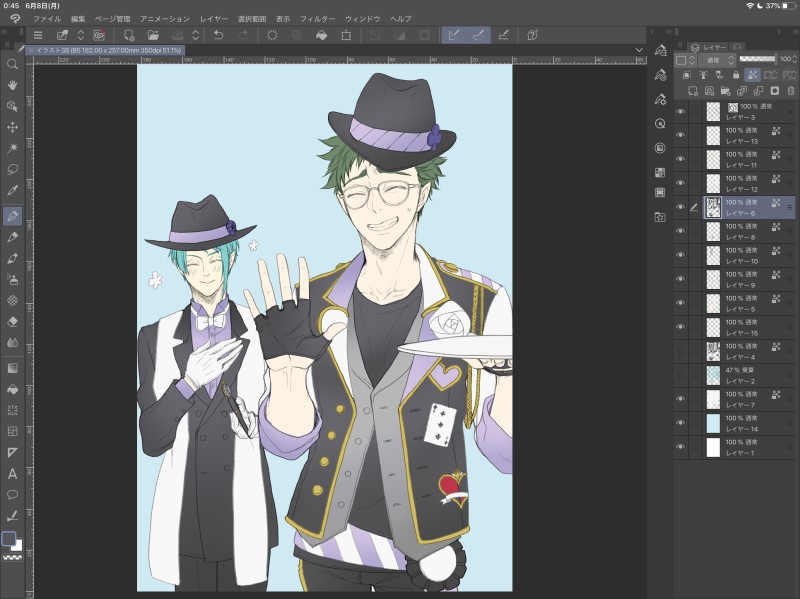800x599 pixels.
Task: Select the Eyedropper tool
Action: click(x=12, y=190)
